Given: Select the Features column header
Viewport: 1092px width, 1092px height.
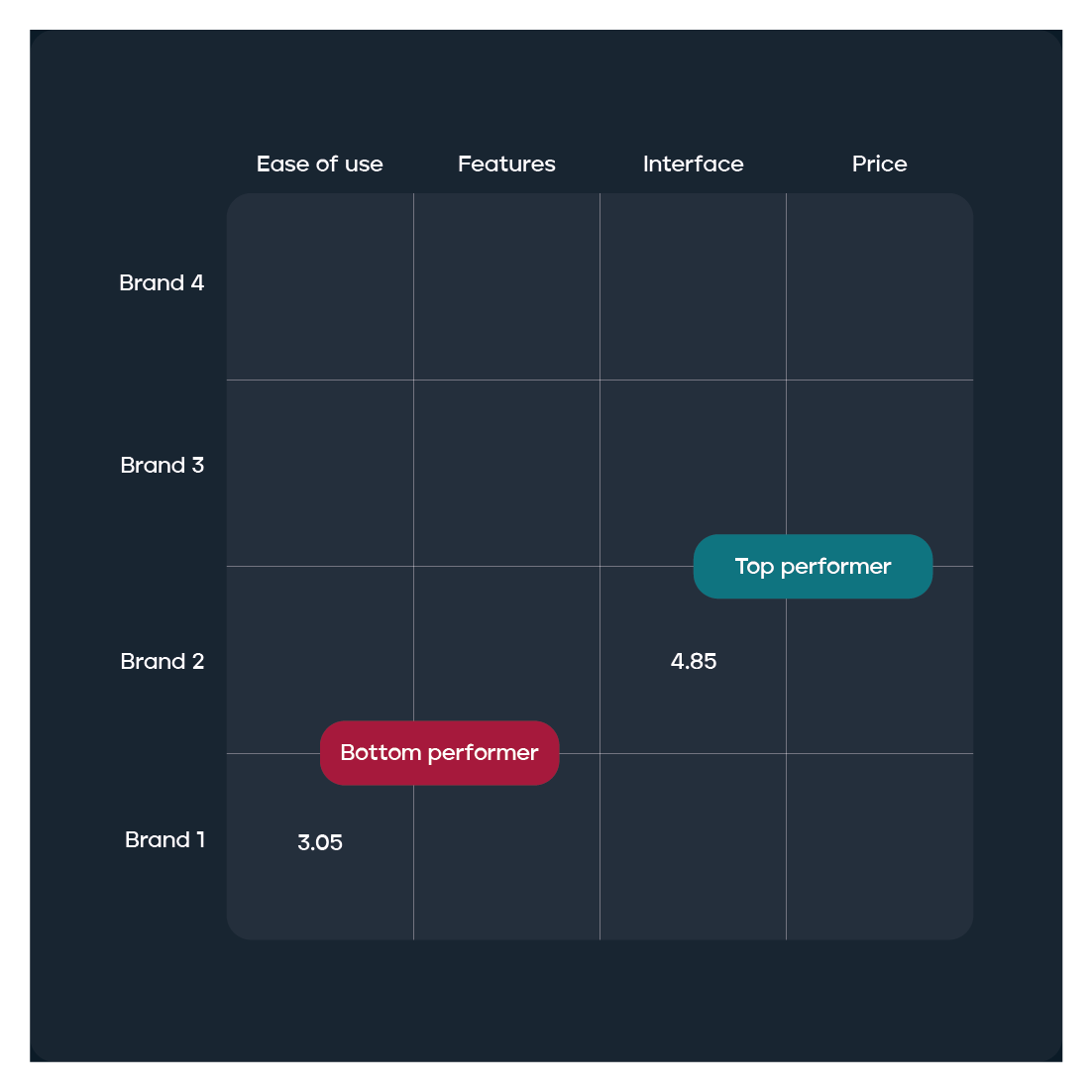Looking at the screenshot, I should [x=506, y=164].
